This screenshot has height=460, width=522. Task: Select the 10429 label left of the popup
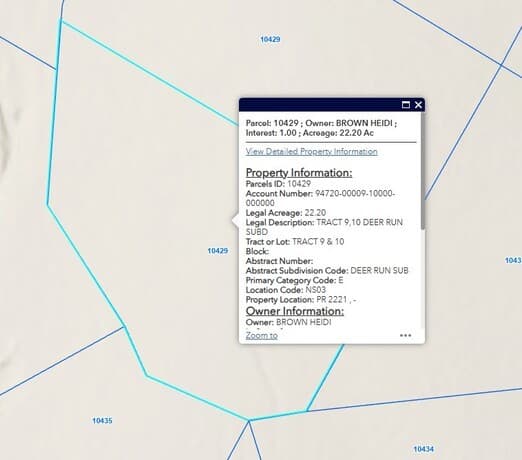[x=218, y=251]
